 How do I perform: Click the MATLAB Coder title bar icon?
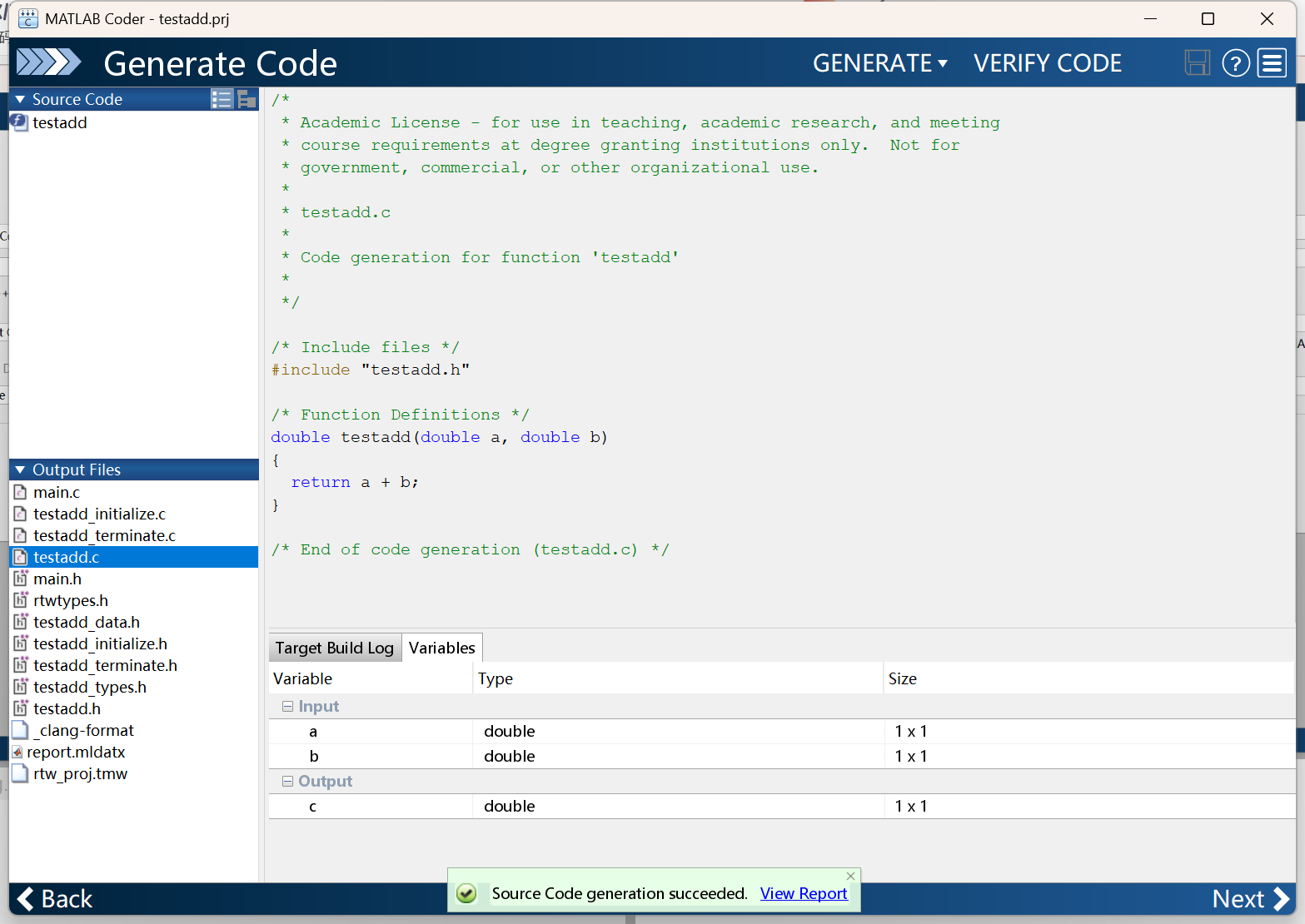27,18
